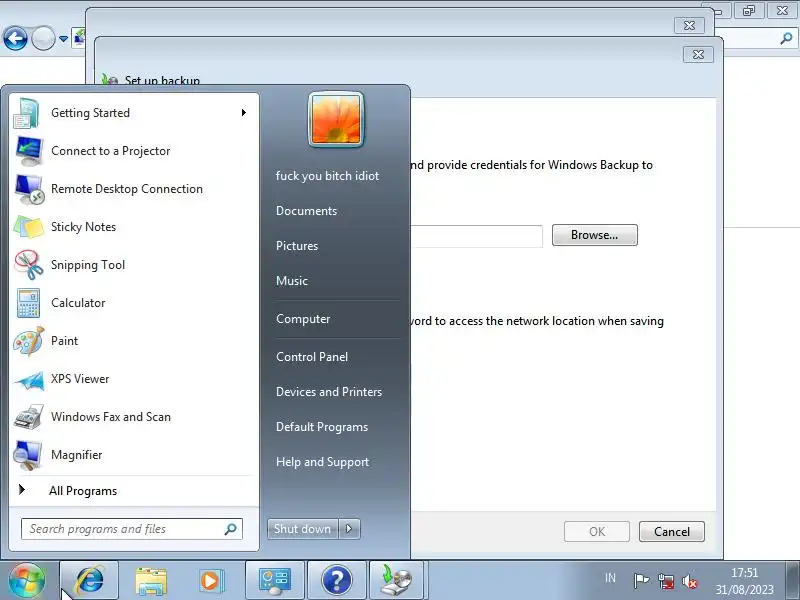Click the OK button in backup dialog
800x600 pixels.
(x=597, y=532)
